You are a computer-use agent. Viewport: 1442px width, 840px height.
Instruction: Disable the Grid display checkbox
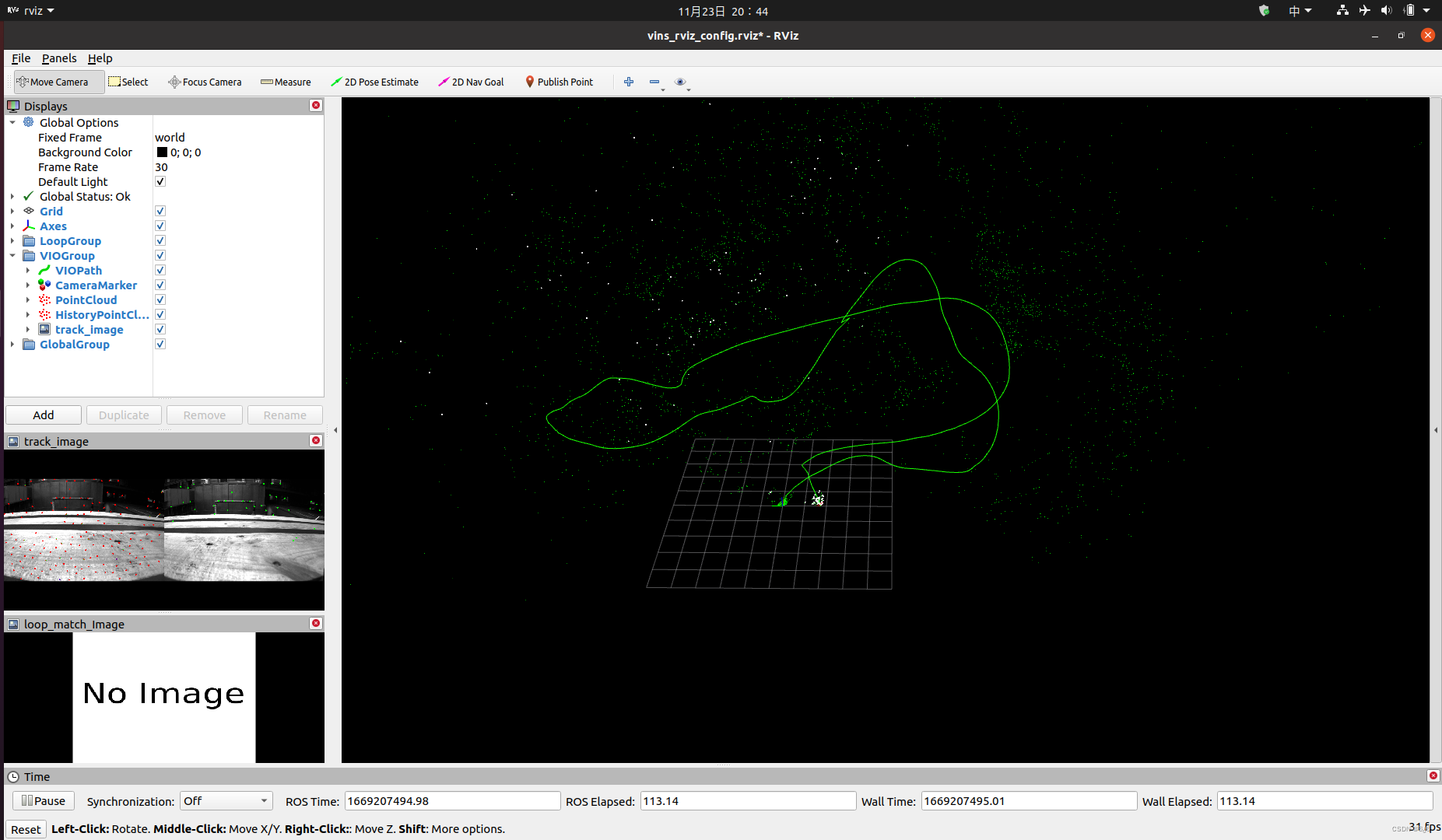pyautogui.click(x=160, y=211)
